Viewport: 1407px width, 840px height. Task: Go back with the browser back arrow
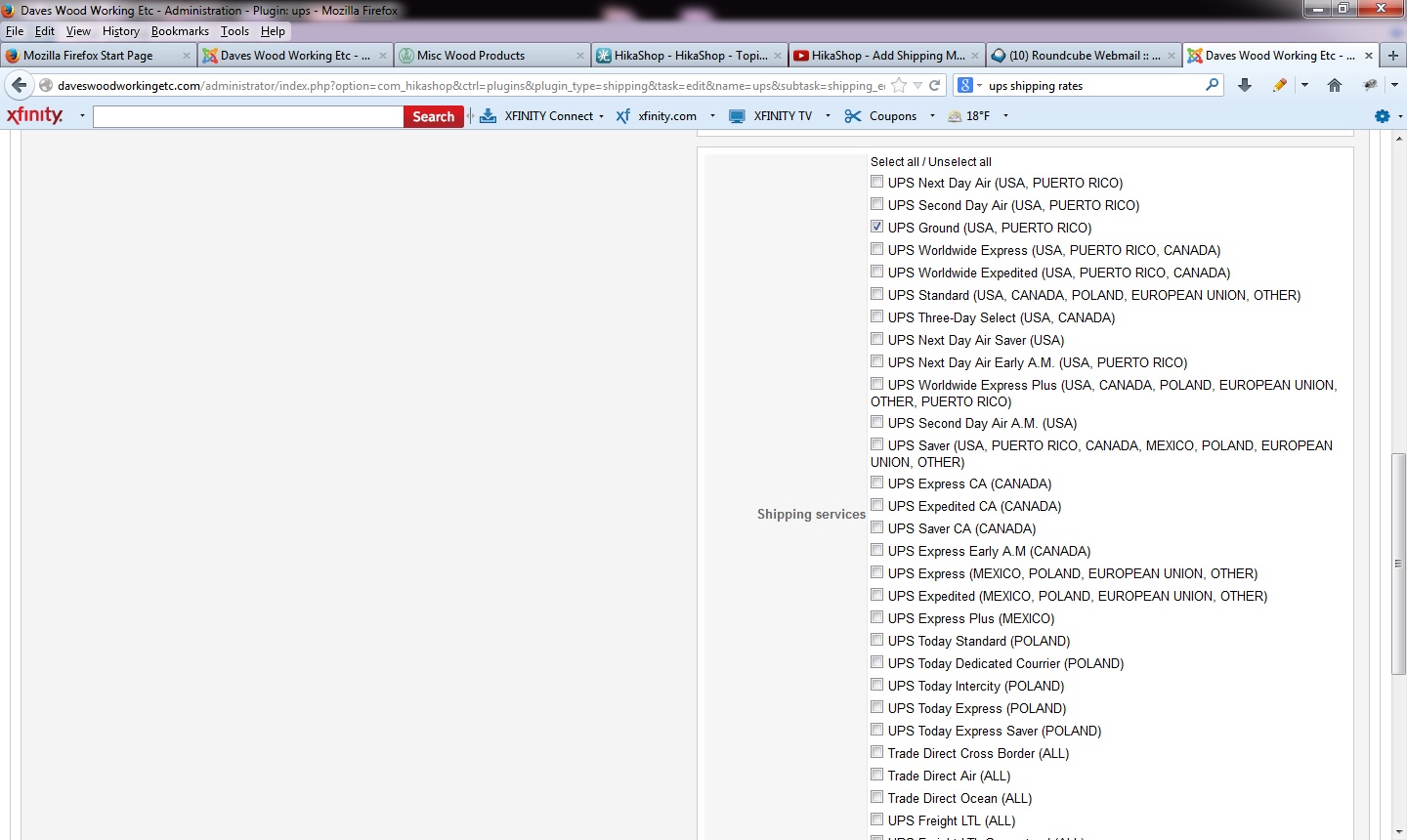point(19,86)
